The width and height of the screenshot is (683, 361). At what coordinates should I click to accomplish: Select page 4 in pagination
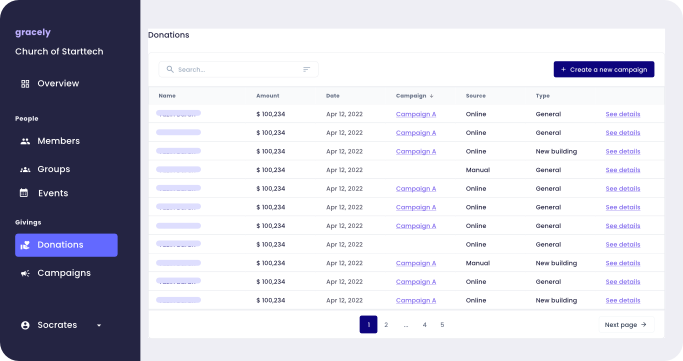point(424,325)
